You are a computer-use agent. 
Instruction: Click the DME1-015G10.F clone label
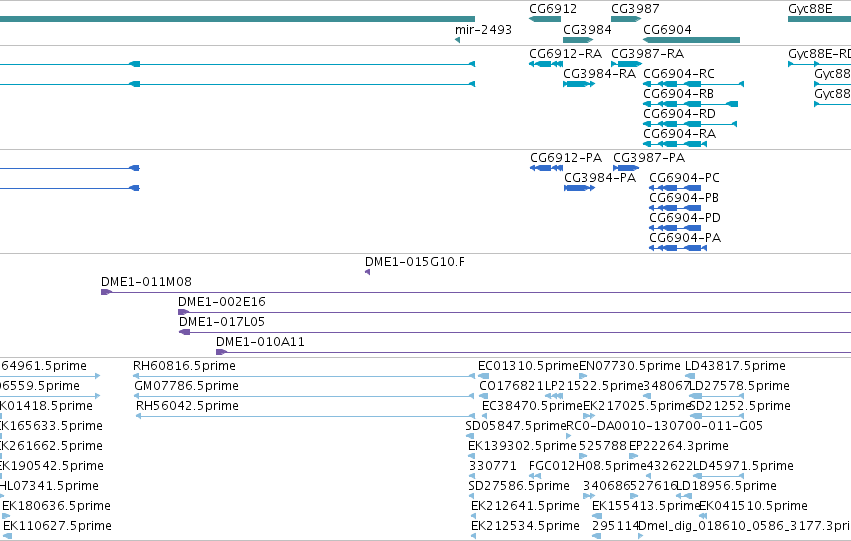coord(415,262)
